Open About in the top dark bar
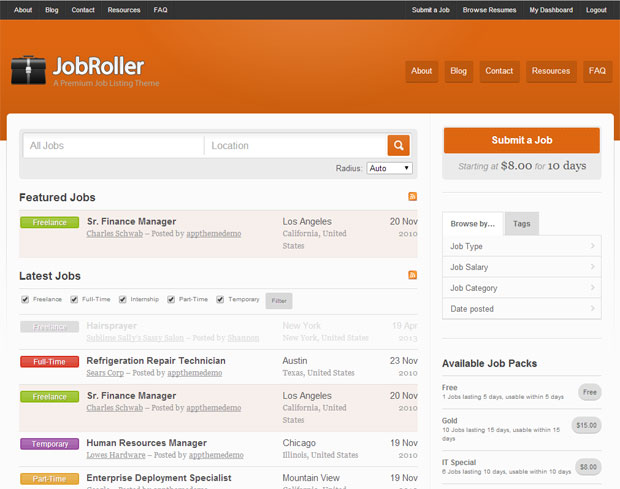Screen dimensions: 620x489 coord(23,10)
